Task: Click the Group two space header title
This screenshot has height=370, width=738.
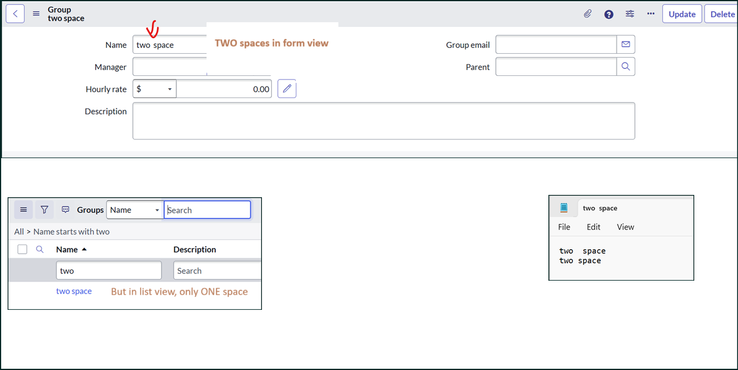Action: pos(66,14)
